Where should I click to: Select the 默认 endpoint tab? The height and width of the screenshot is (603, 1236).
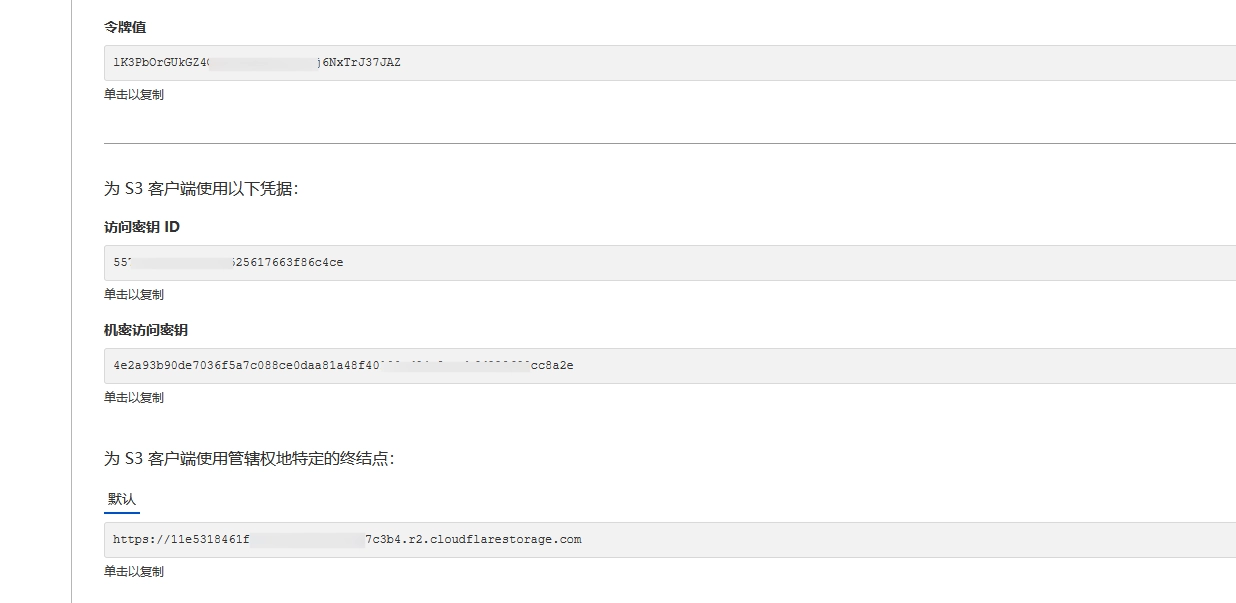coord(122,499)
